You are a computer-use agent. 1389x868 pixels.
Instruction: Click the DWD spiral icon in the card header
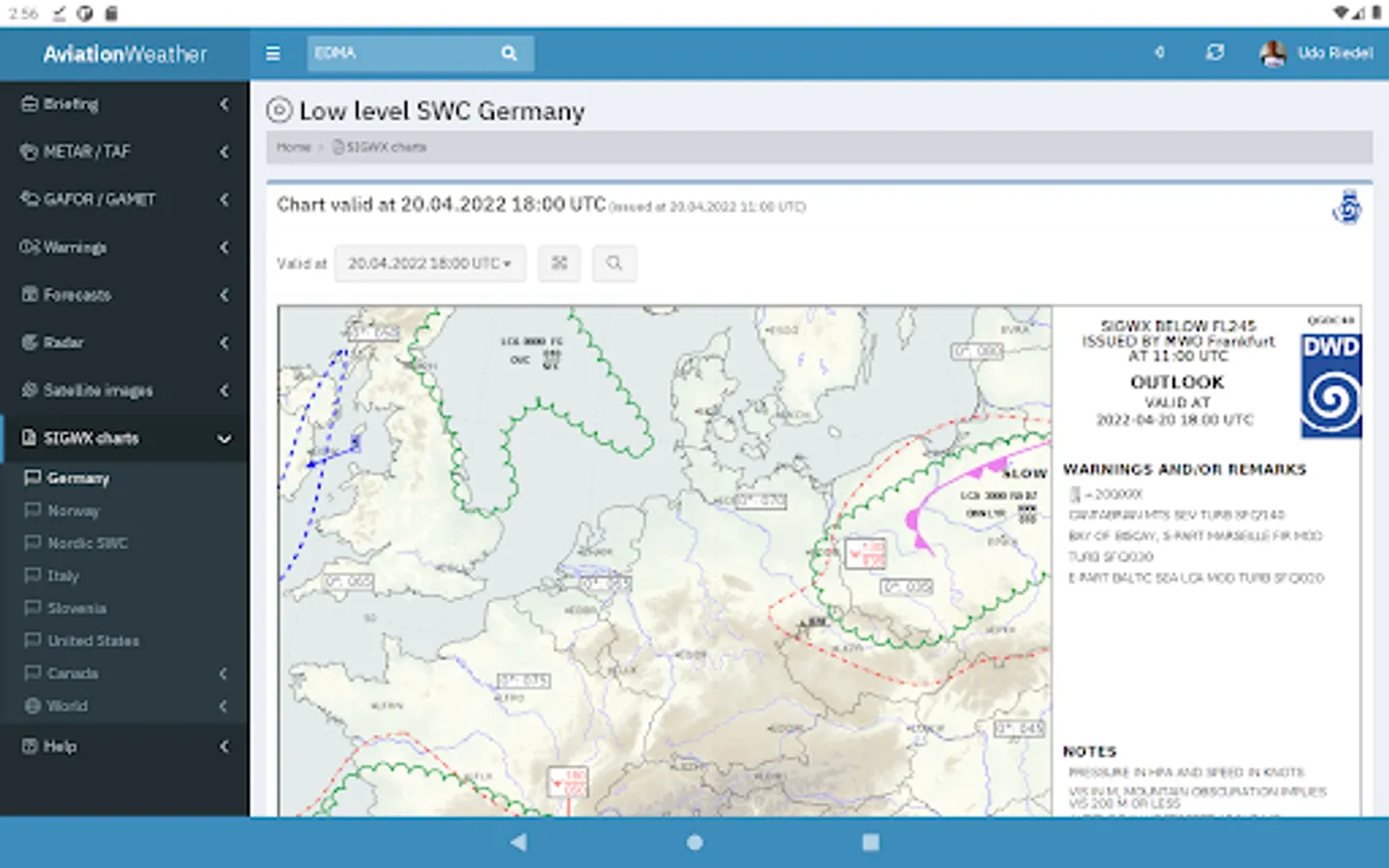pos(1348,207)
